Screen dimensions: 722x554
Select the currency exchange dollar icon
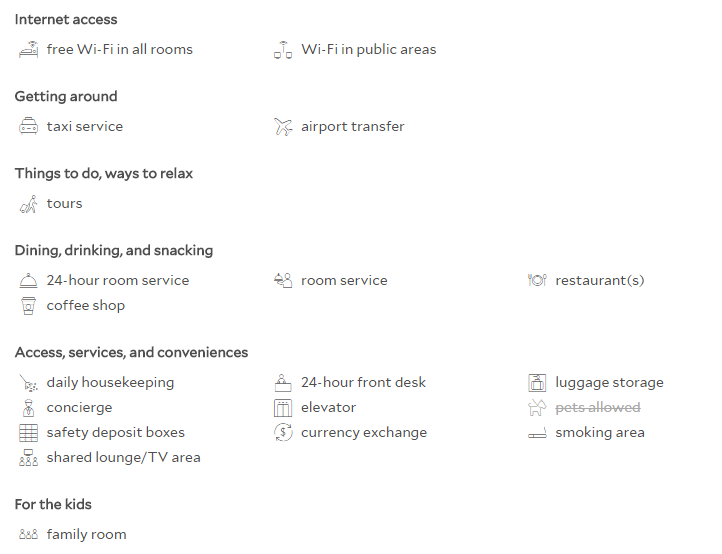283,432
